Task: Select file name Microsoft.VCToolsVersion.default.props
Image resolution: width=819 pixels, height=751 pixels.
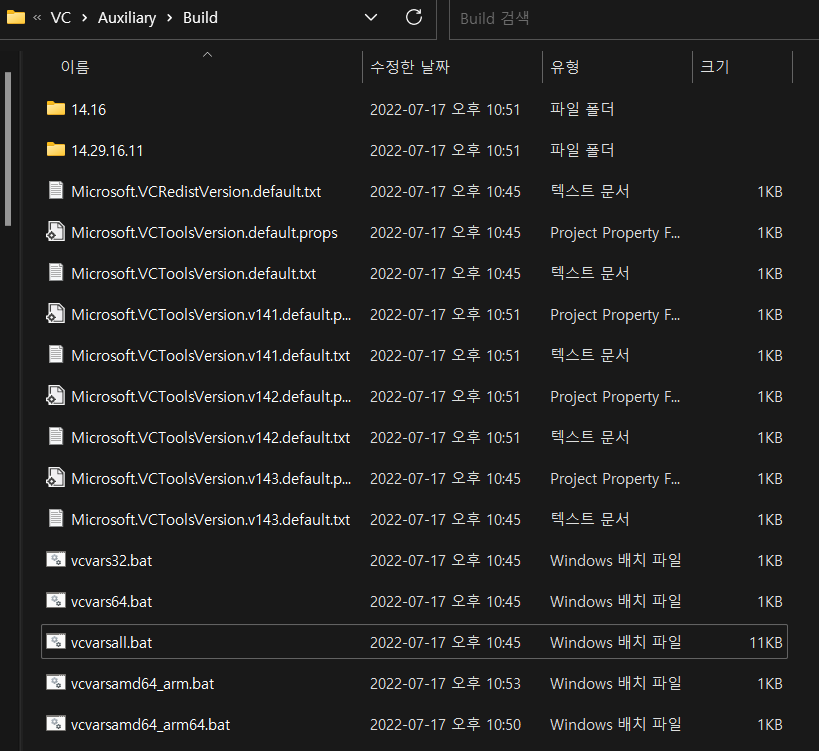Action: pos(204,233)
